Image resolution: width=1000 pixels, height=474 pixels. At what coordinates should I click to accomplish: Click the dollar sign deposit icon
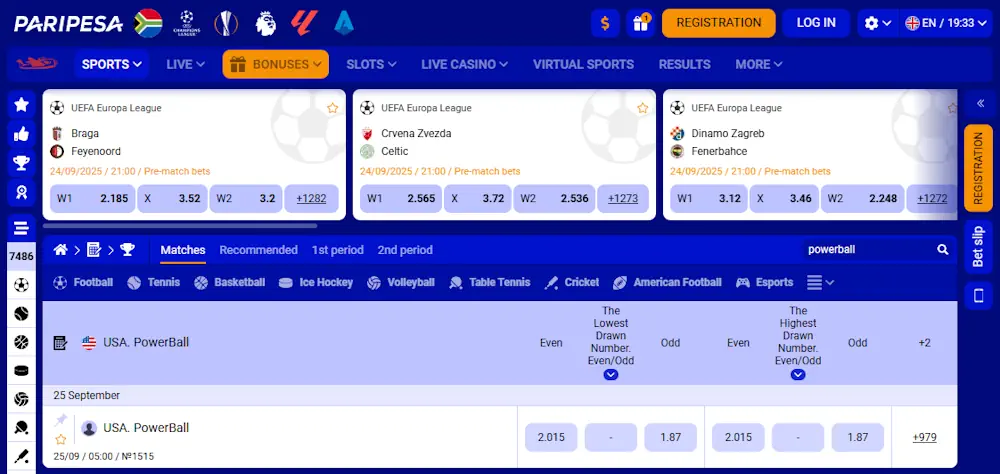tap(603, 23)
